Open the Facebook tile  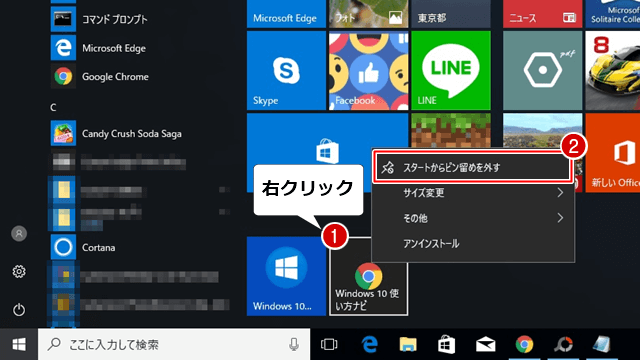368,71
